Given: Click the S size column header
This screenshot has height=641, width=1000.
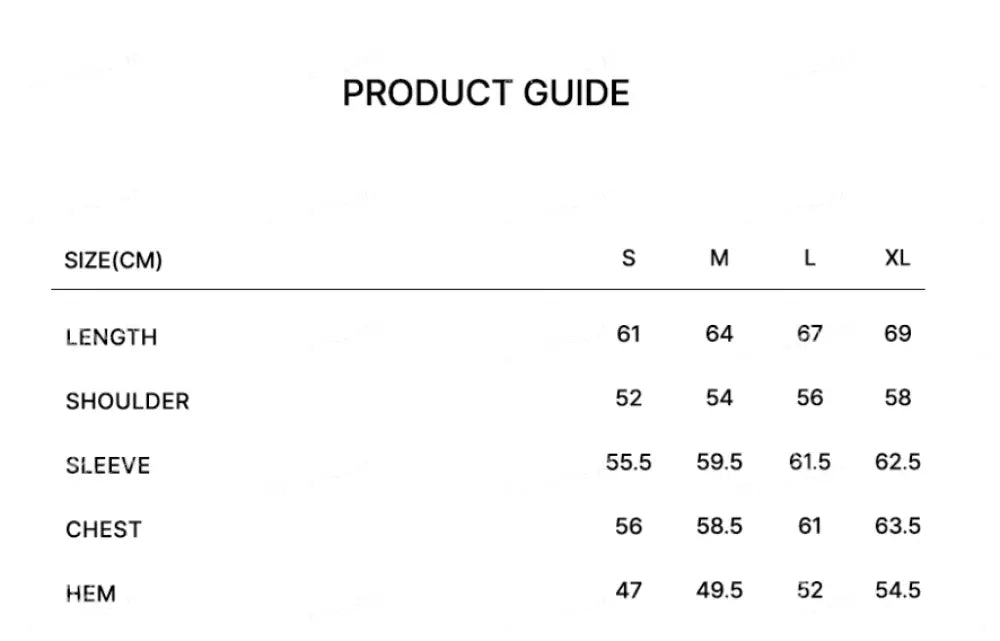Looking at the screenshot, I should click(628, 258).
